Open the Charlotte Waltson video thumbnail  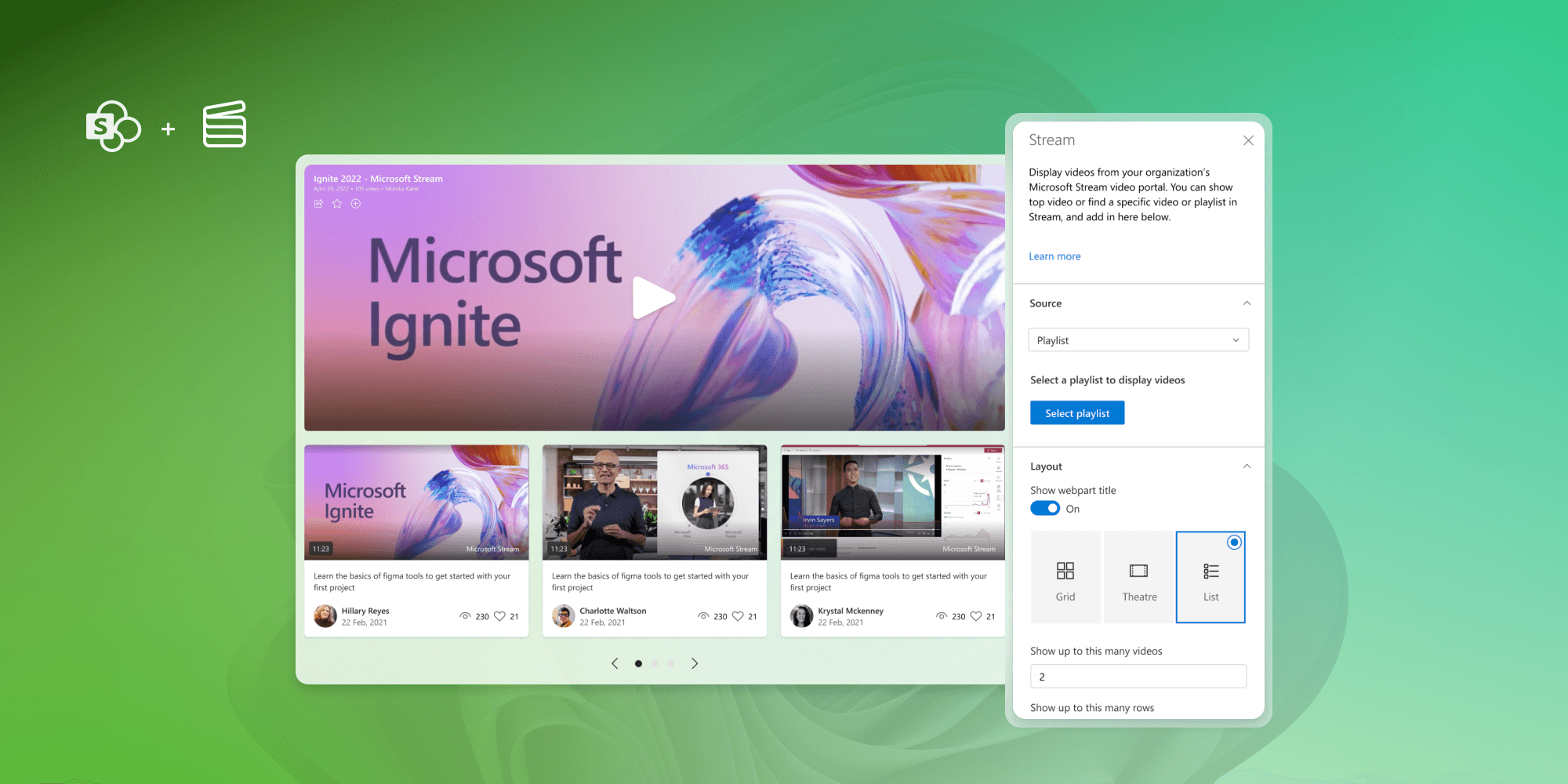tap(655, 503)
